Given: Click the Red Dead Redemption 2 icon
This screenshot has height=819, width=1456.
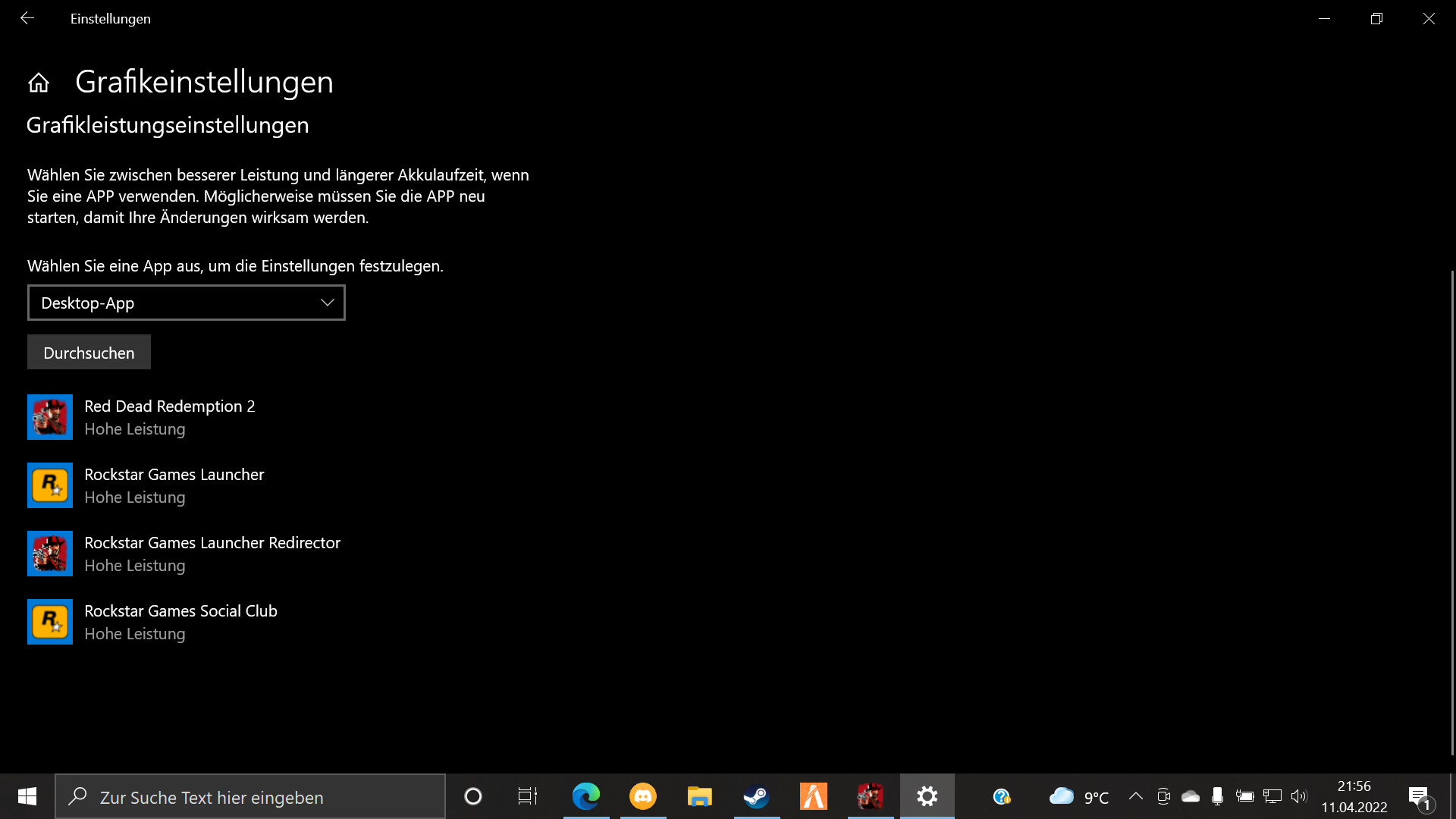Looking at the screenshot, I should [50, 417].
